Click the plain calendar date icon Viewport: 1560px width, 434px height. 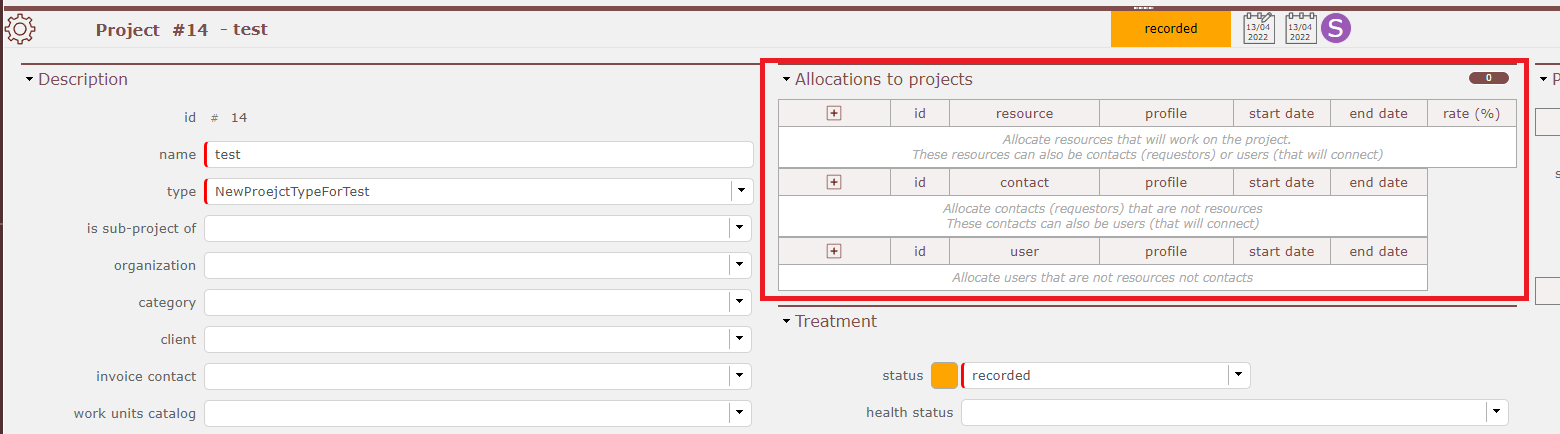coord(1300,29)
